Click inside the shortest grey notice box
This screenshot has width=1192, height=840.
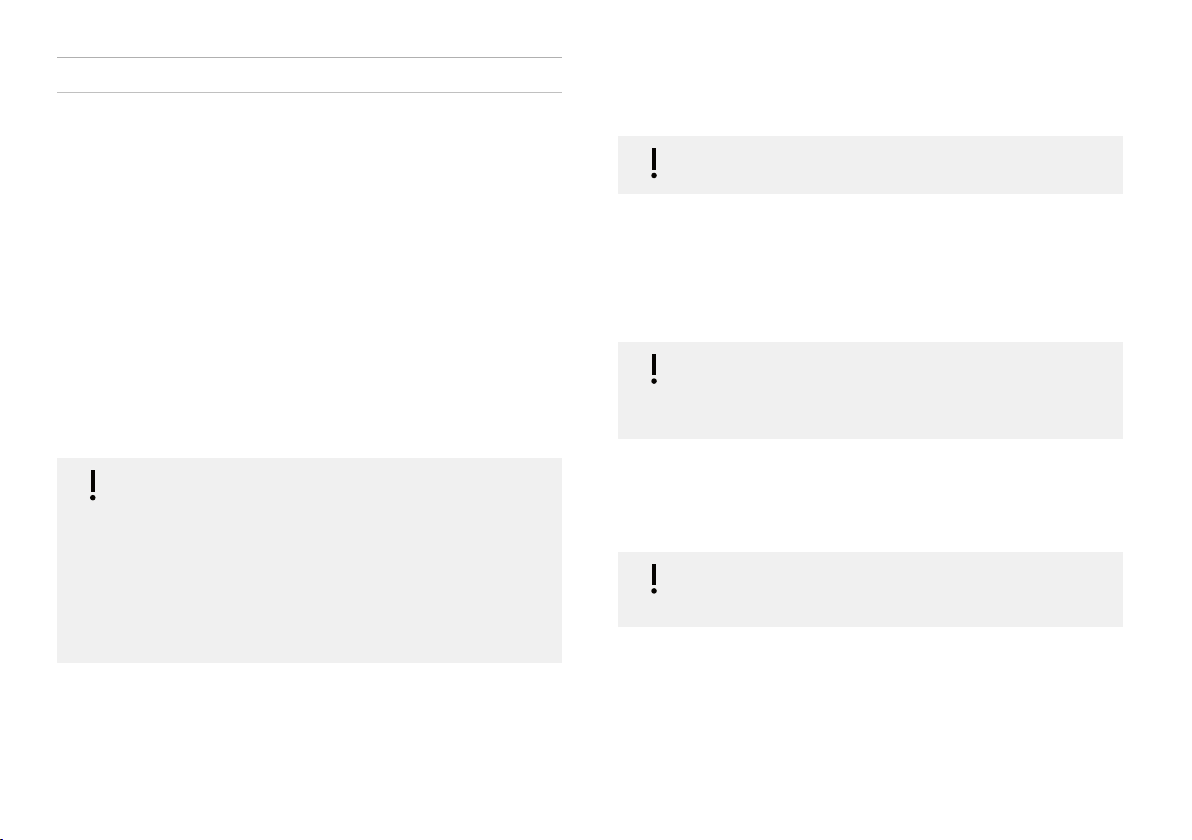(870, 165)
